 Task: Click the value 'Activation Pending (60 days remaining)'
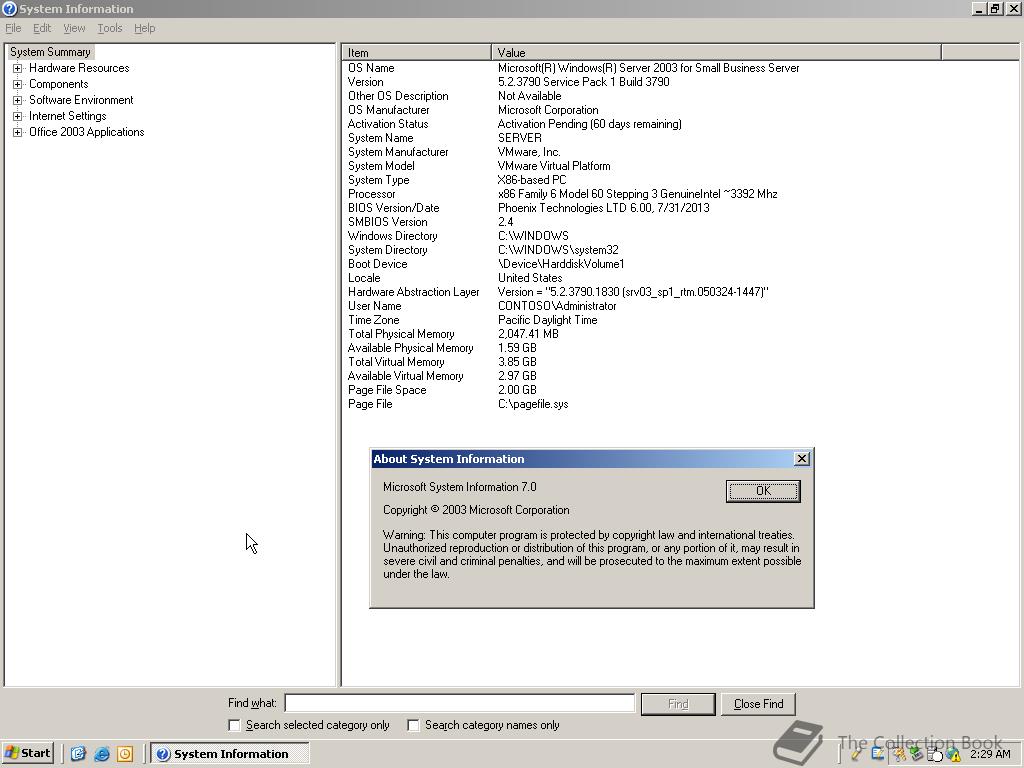590,124
